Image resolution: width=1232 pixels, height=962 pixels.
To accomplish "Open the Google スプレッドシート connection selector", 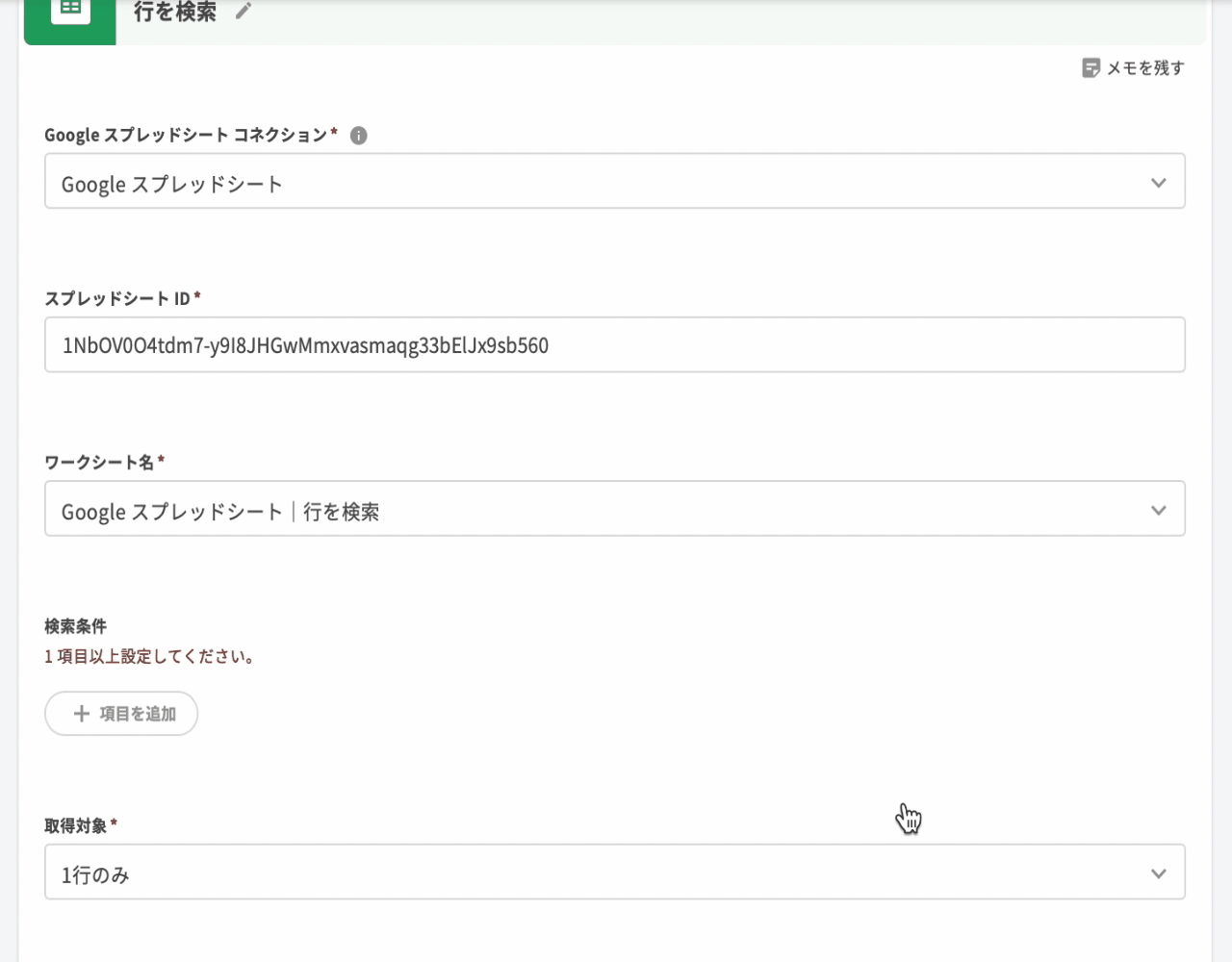I will tap(577, 182).
